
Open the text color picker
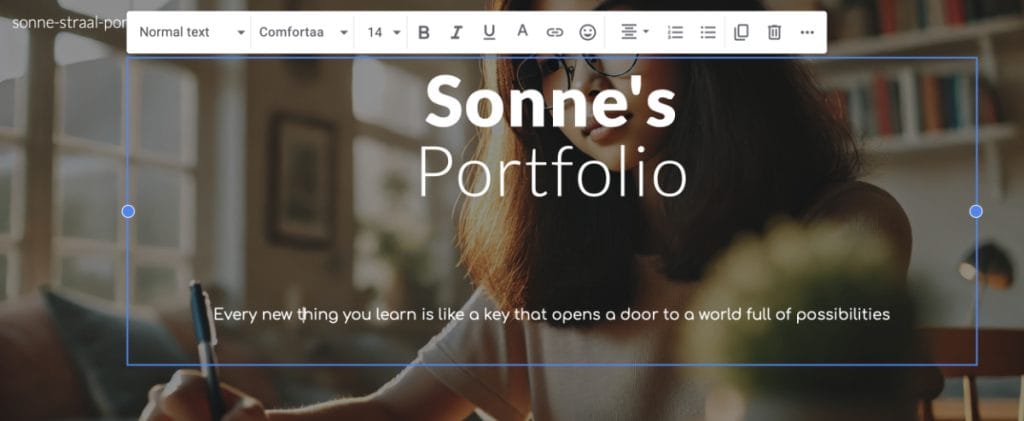(x=521, y=32)
